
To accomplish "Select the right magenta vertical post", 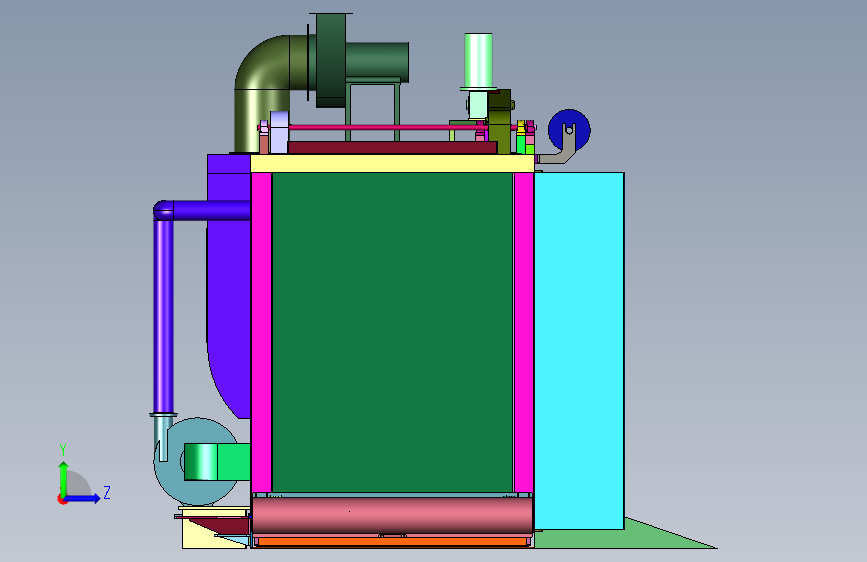I will click(524, 332).
